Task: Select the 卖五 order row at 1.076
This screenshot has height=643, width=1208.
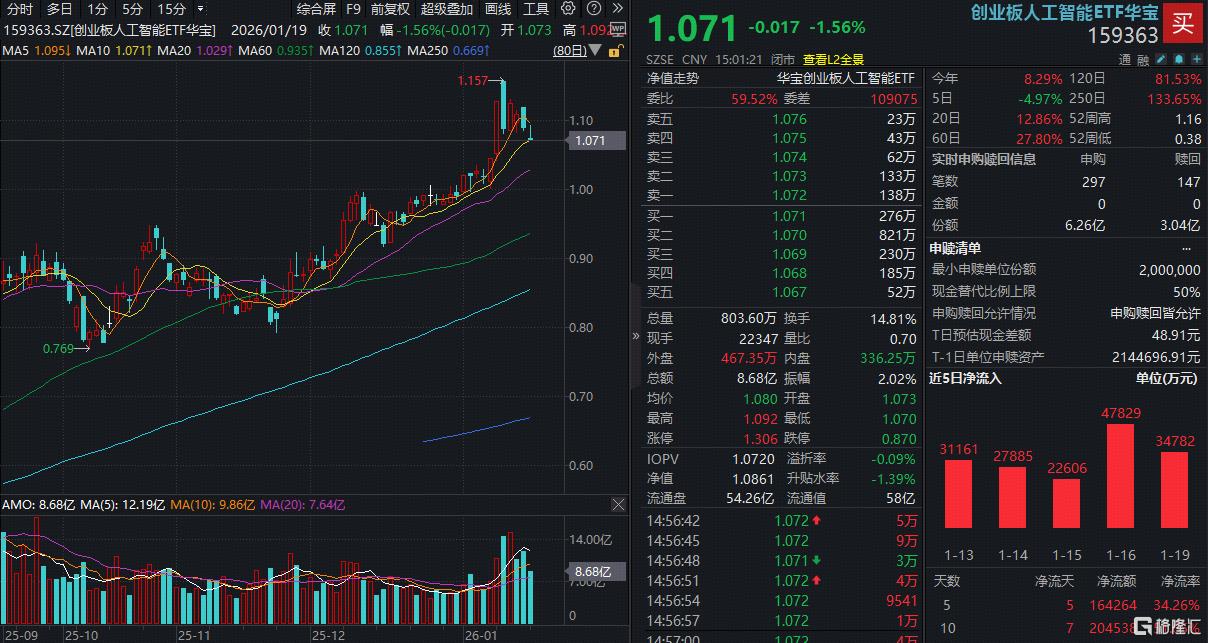Action: point(781,119)
